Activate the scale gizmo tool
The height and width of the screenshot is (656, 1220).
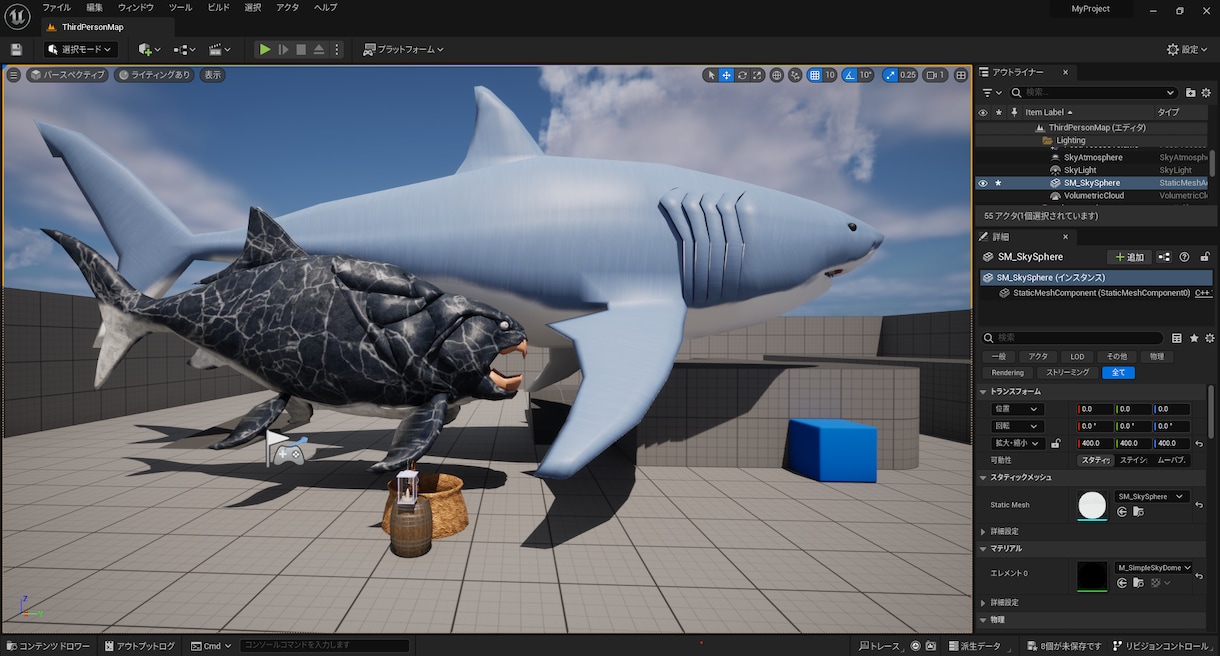757,75
